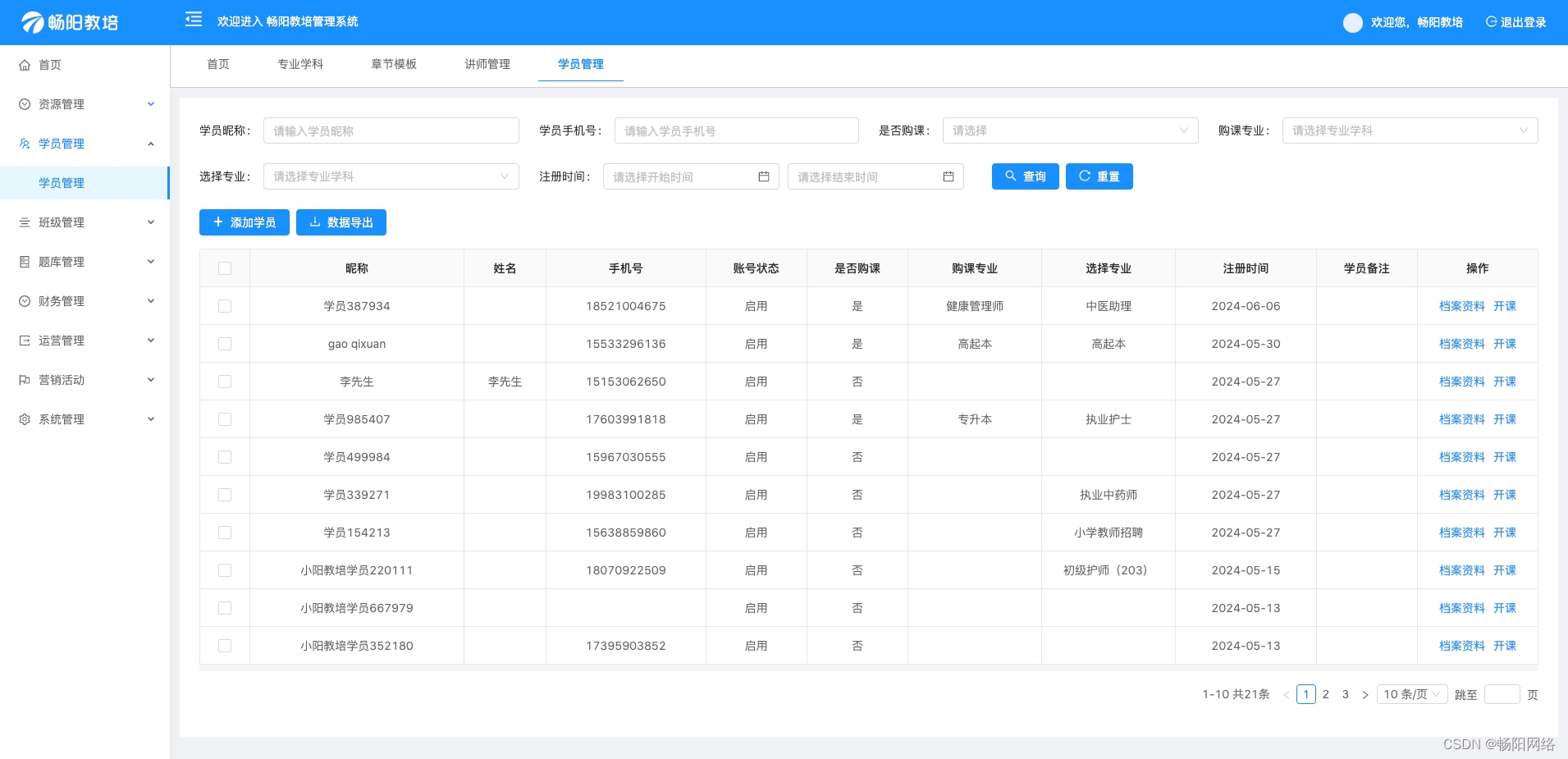The width and height of the screenshot is (1568, 759).
Task: Click the 系统管理 gear icon
Action: pos(25,419)
